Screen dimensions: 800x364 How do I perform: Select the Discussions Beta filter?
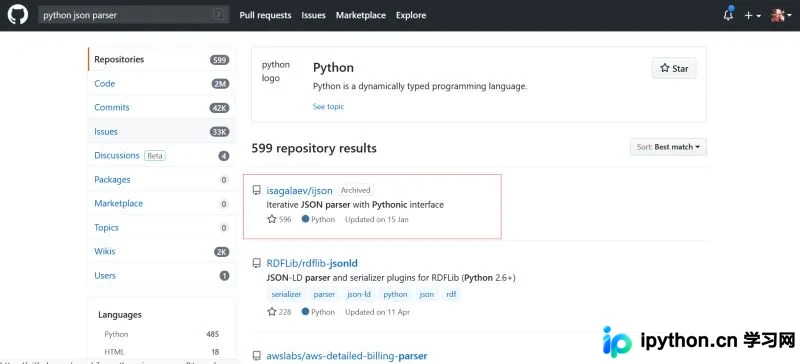click(161, 156)
